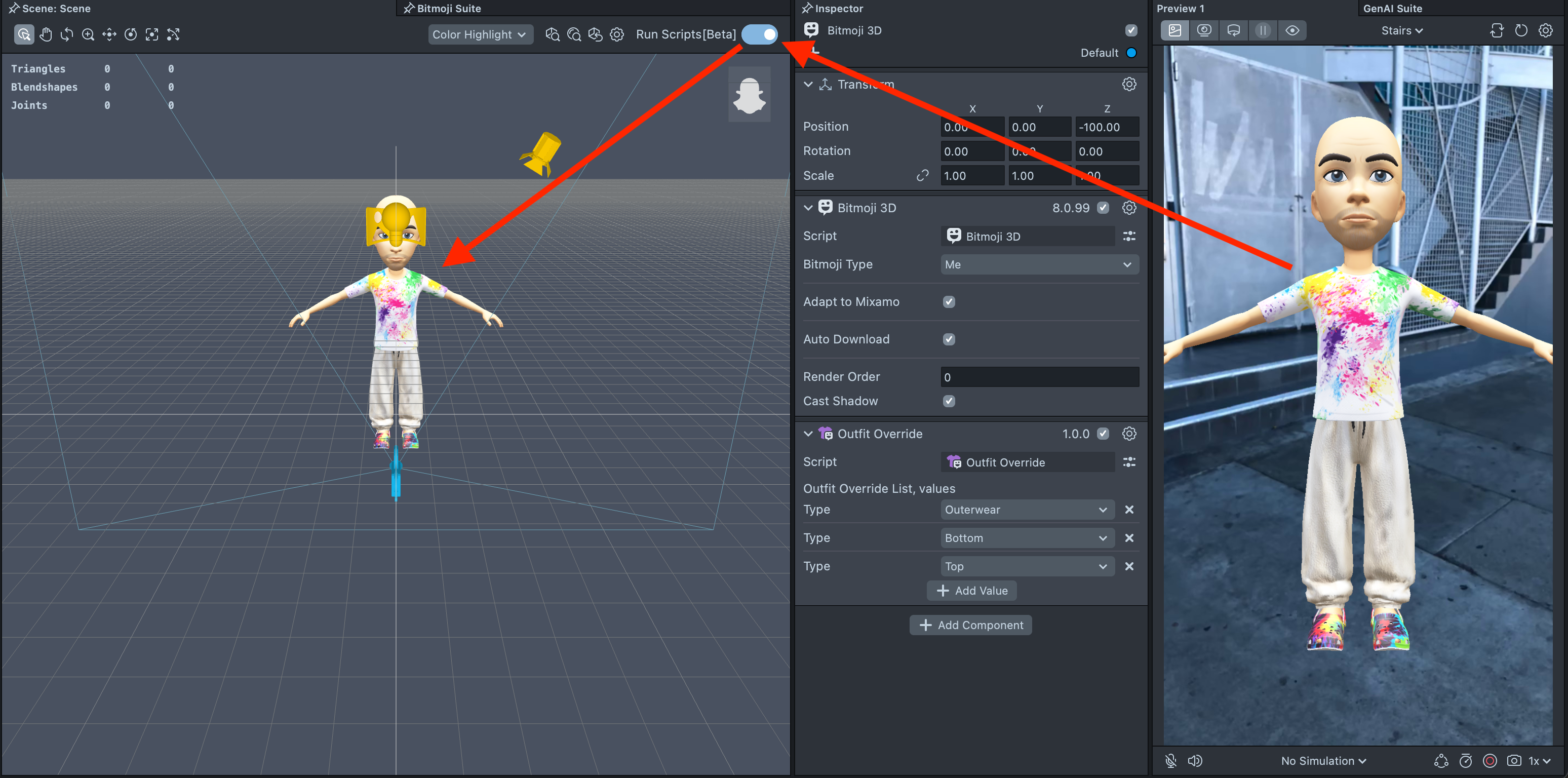The height and width of the screenshot is (778, 1568).
Task: Collapse the Outfit Override section
Action: coord(808,434)
